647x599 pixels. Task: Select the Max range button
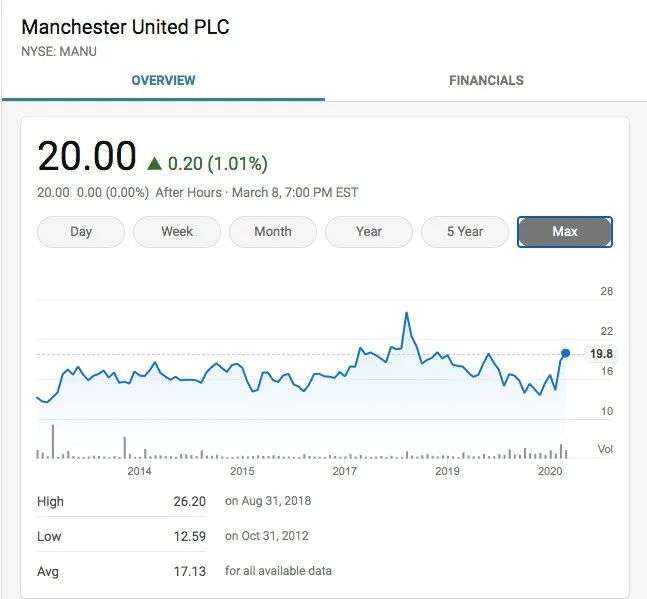565,232
